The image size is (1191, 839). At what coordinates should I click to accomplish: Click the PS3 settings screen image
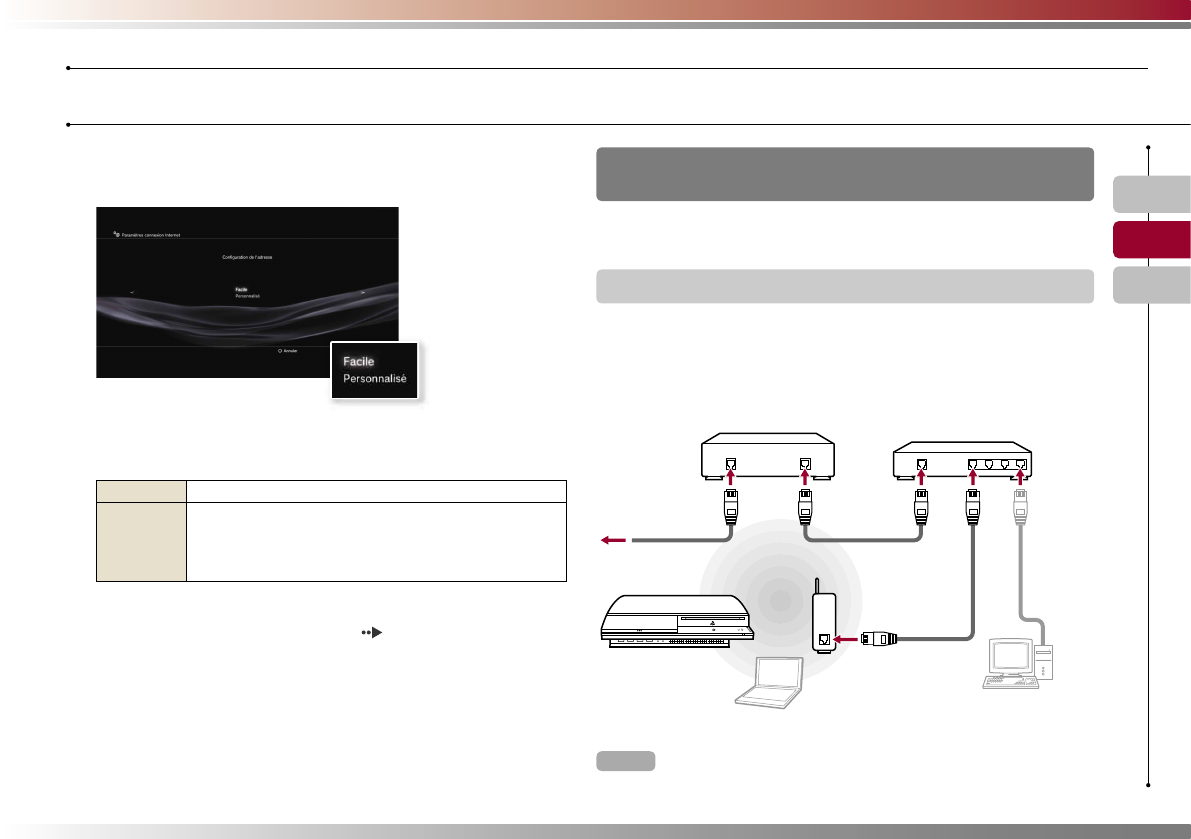pos(247,292)
